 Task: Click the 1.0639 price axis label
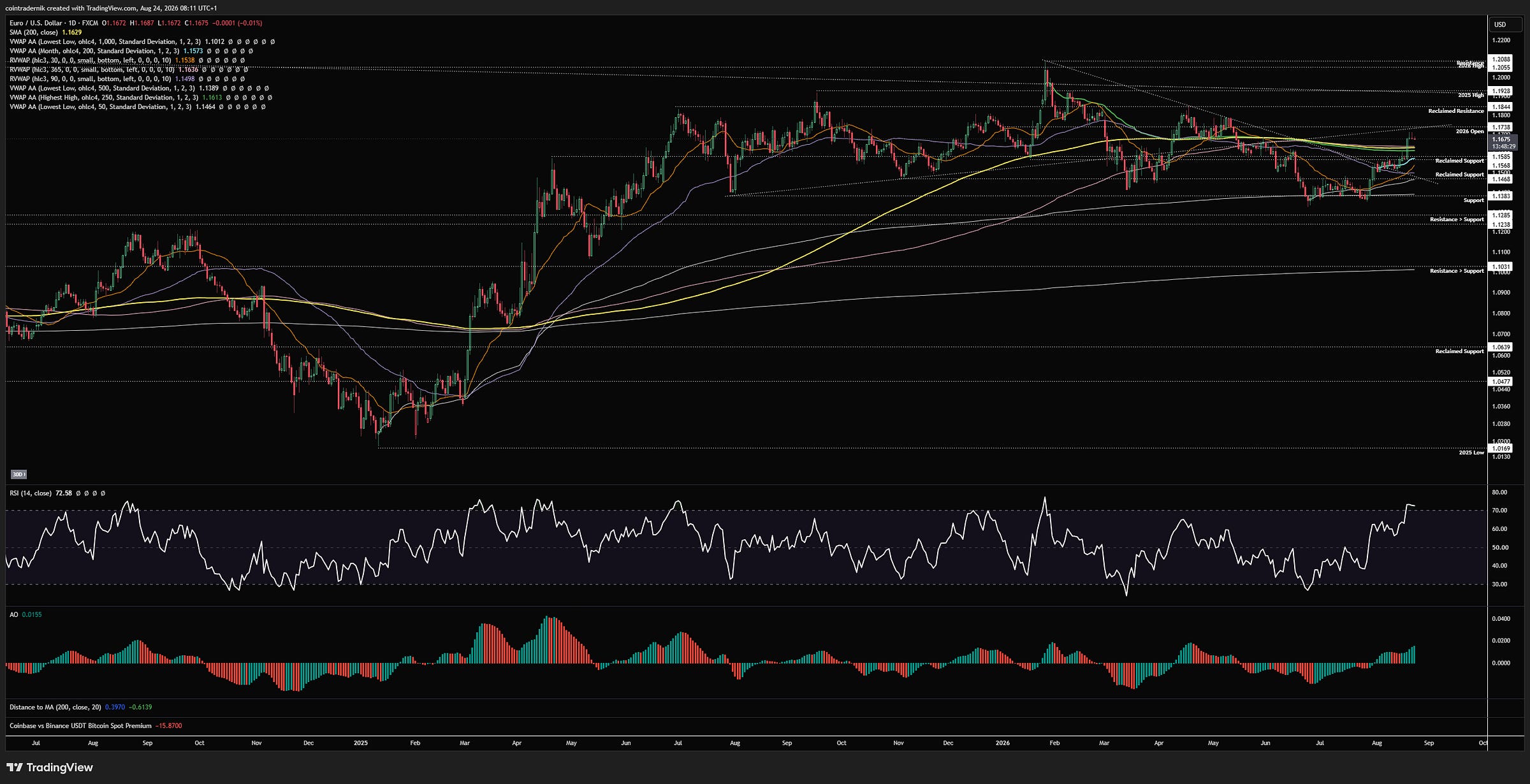(1500, 347)
